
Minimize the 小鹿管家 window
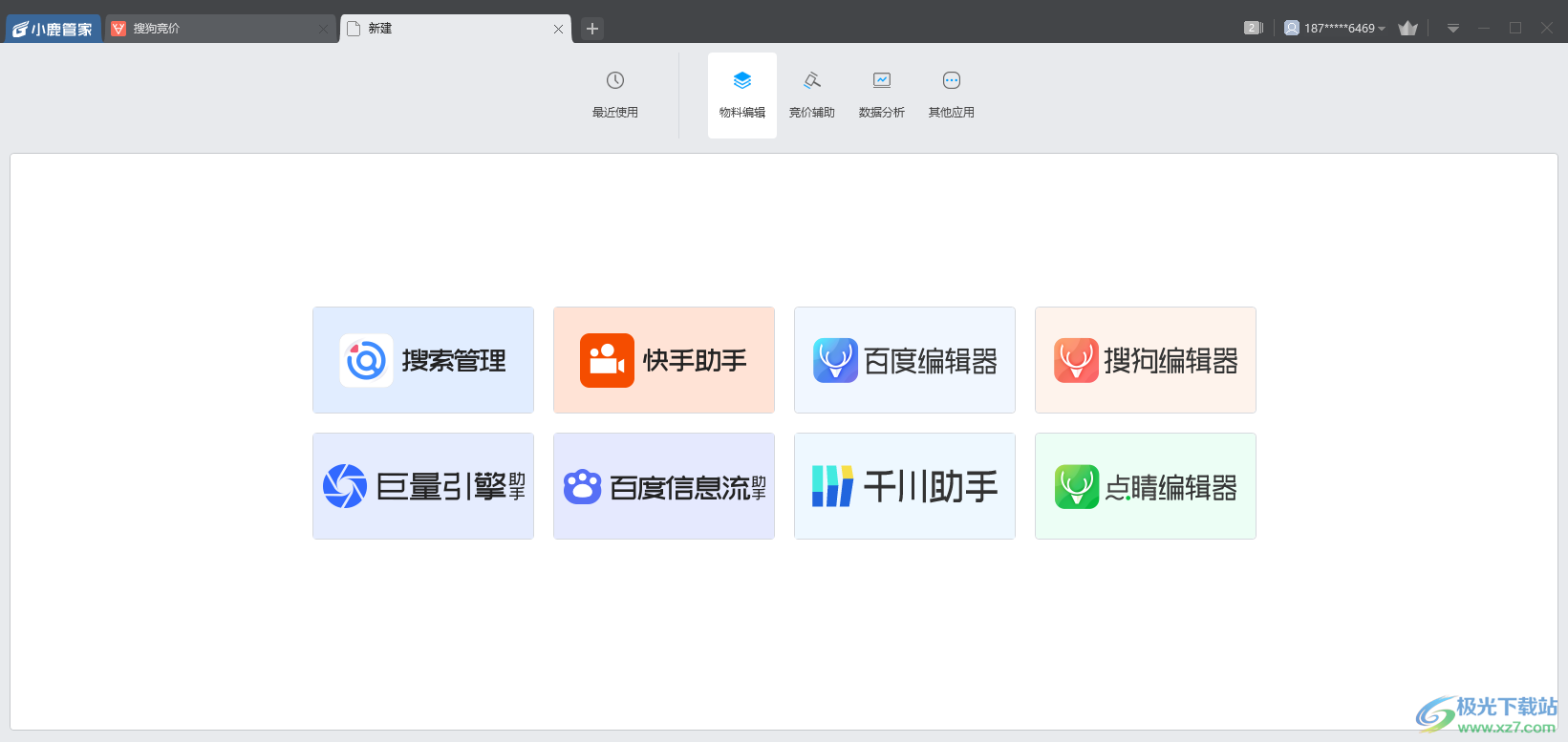pyautogui.click(x=1484, y=29)
